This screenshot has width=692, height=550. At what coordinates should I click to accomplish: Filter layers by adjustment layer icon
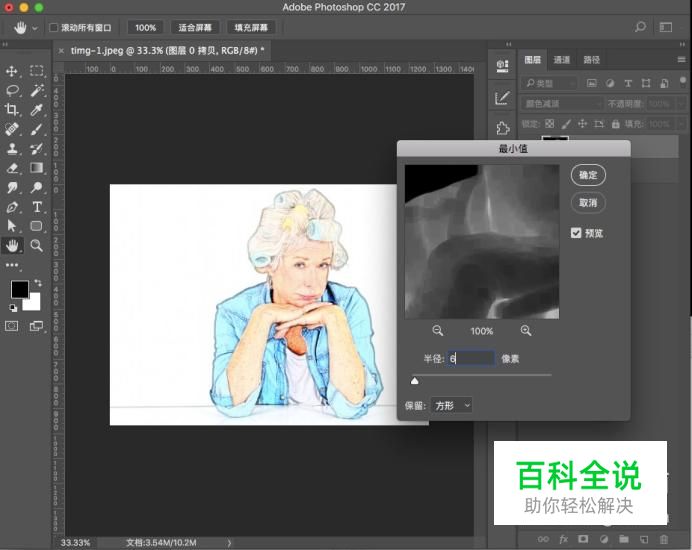(610, 83)
